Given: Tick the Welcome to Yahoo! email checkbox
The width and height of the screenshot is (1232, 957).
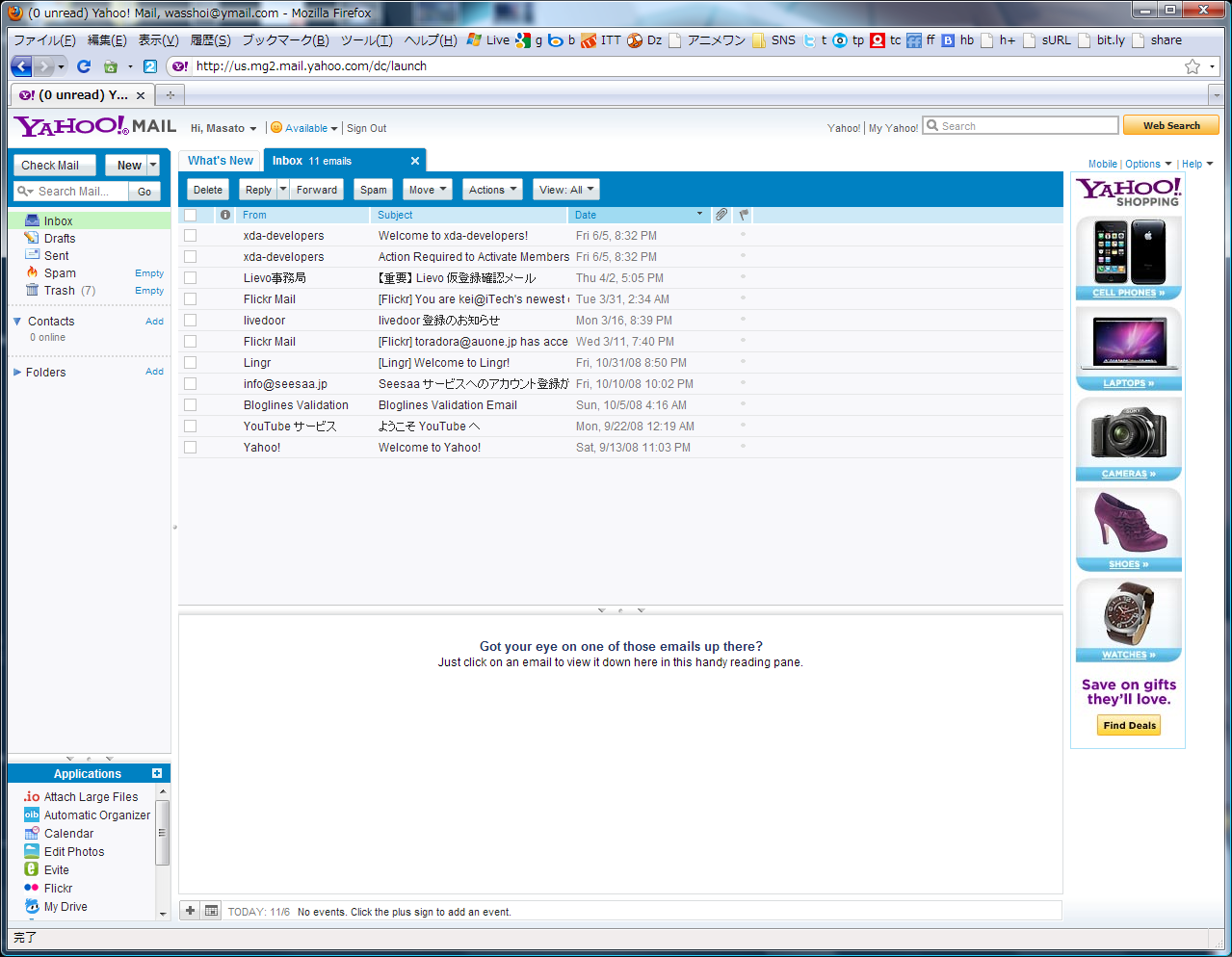Looking at the screenshot, I should pyautogui.click(x=191, y=448).
